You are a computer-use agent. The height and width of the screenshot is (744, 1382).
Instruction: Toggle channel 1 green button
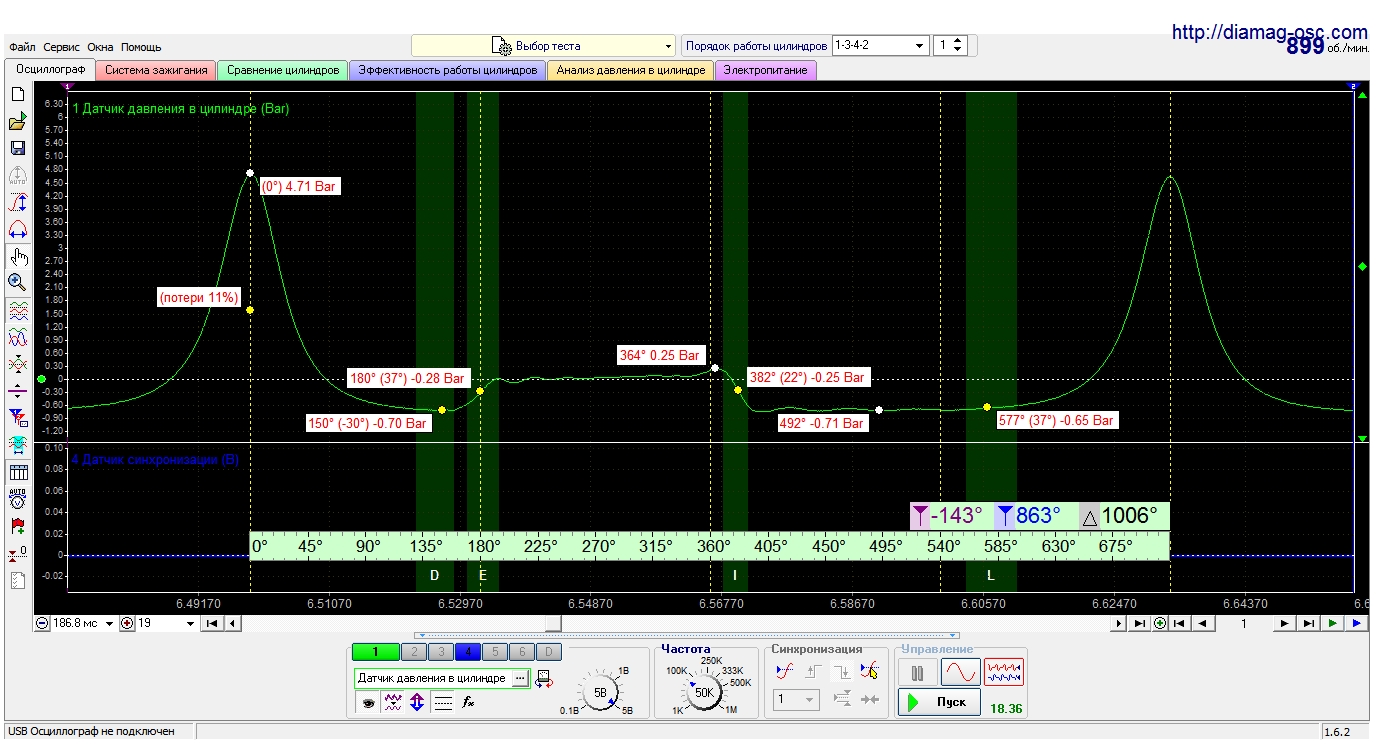(376, 652)
